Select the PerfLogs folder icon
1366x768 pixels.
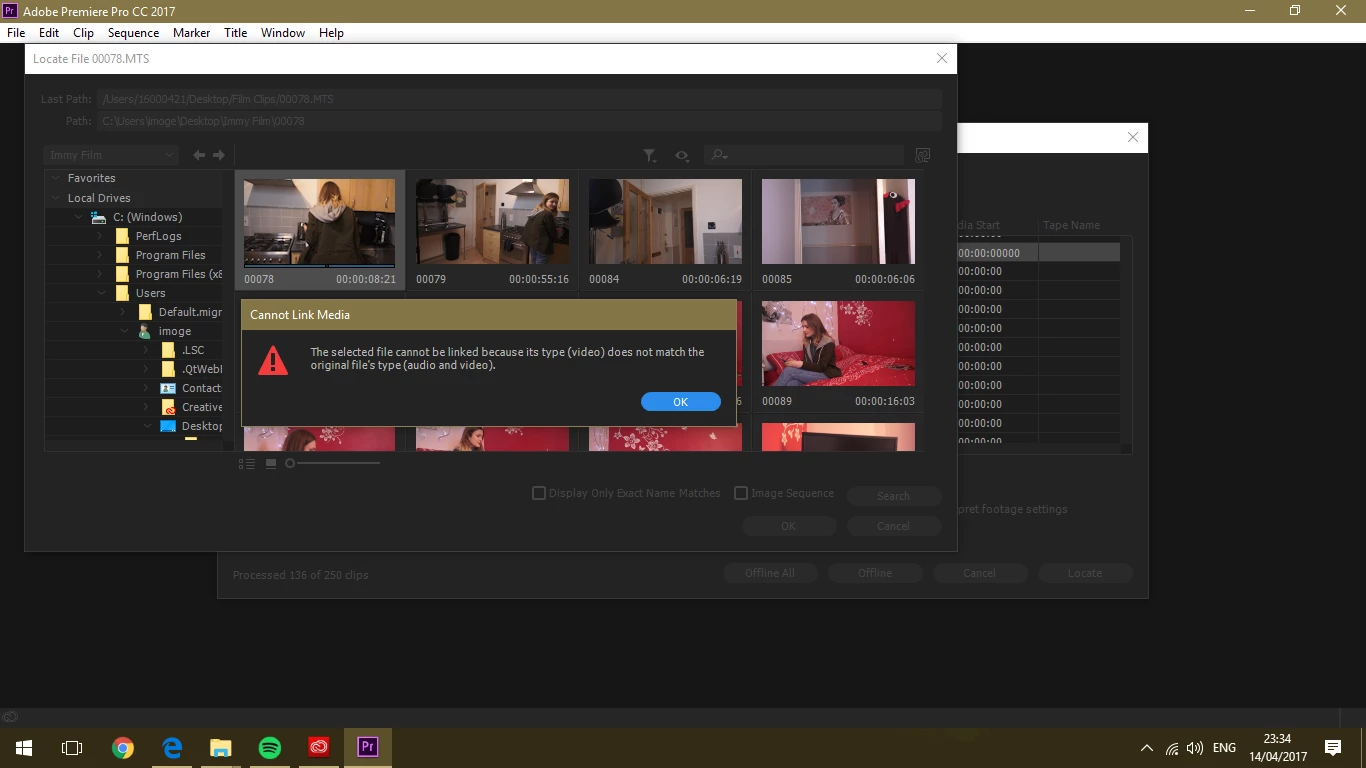122,236
